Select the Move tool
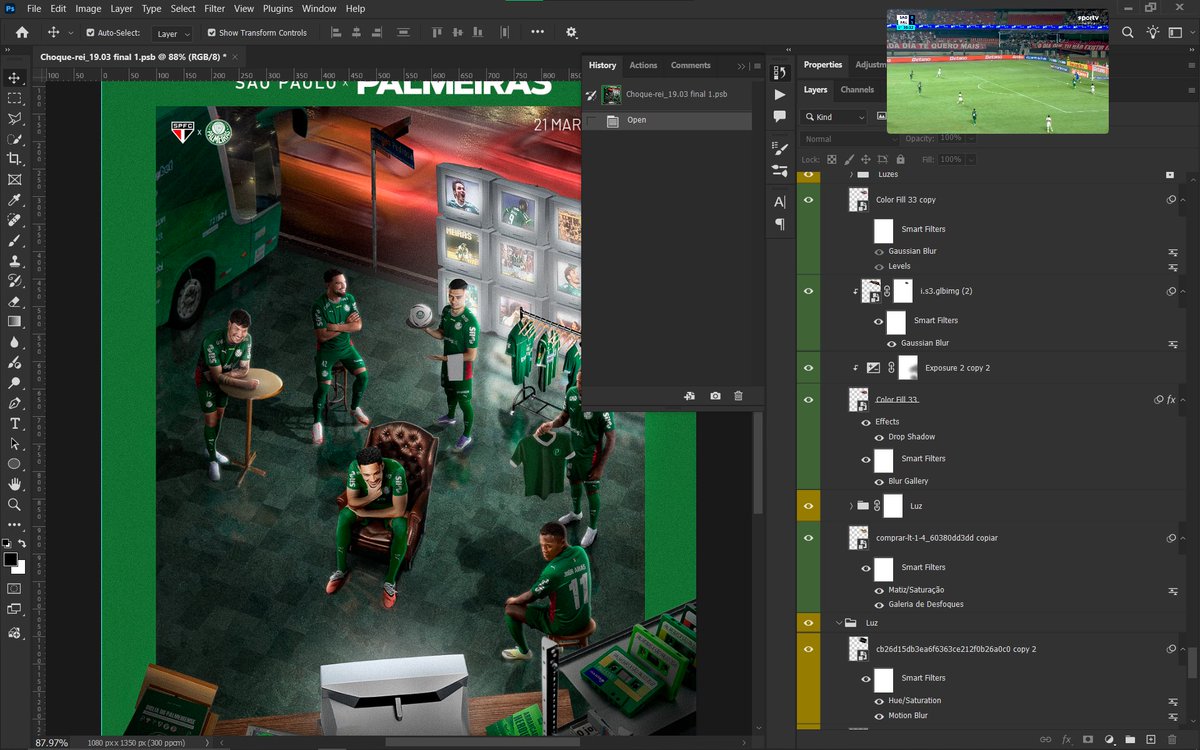The width and height of the screenshot is (1200, 750). pyautogui.click(x=14, y=78)
